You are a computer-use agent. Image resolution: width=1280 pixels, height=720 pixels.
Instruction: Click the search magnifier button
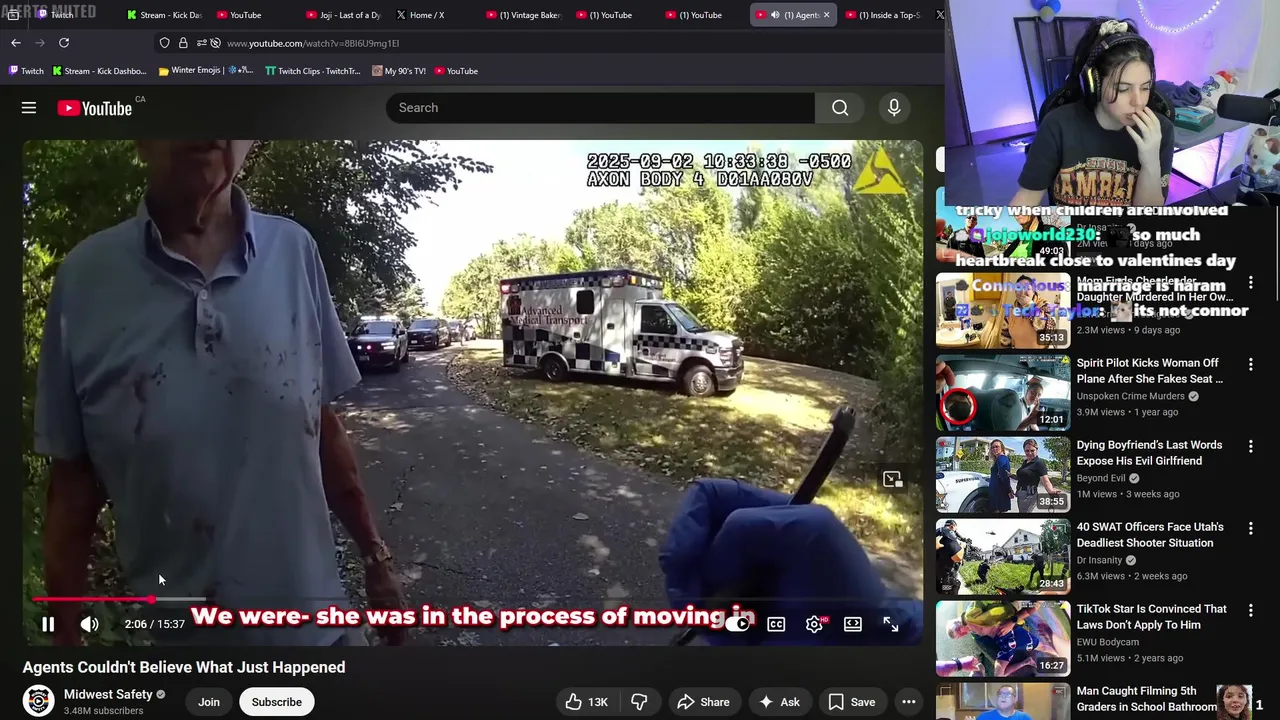coord(840,108)
